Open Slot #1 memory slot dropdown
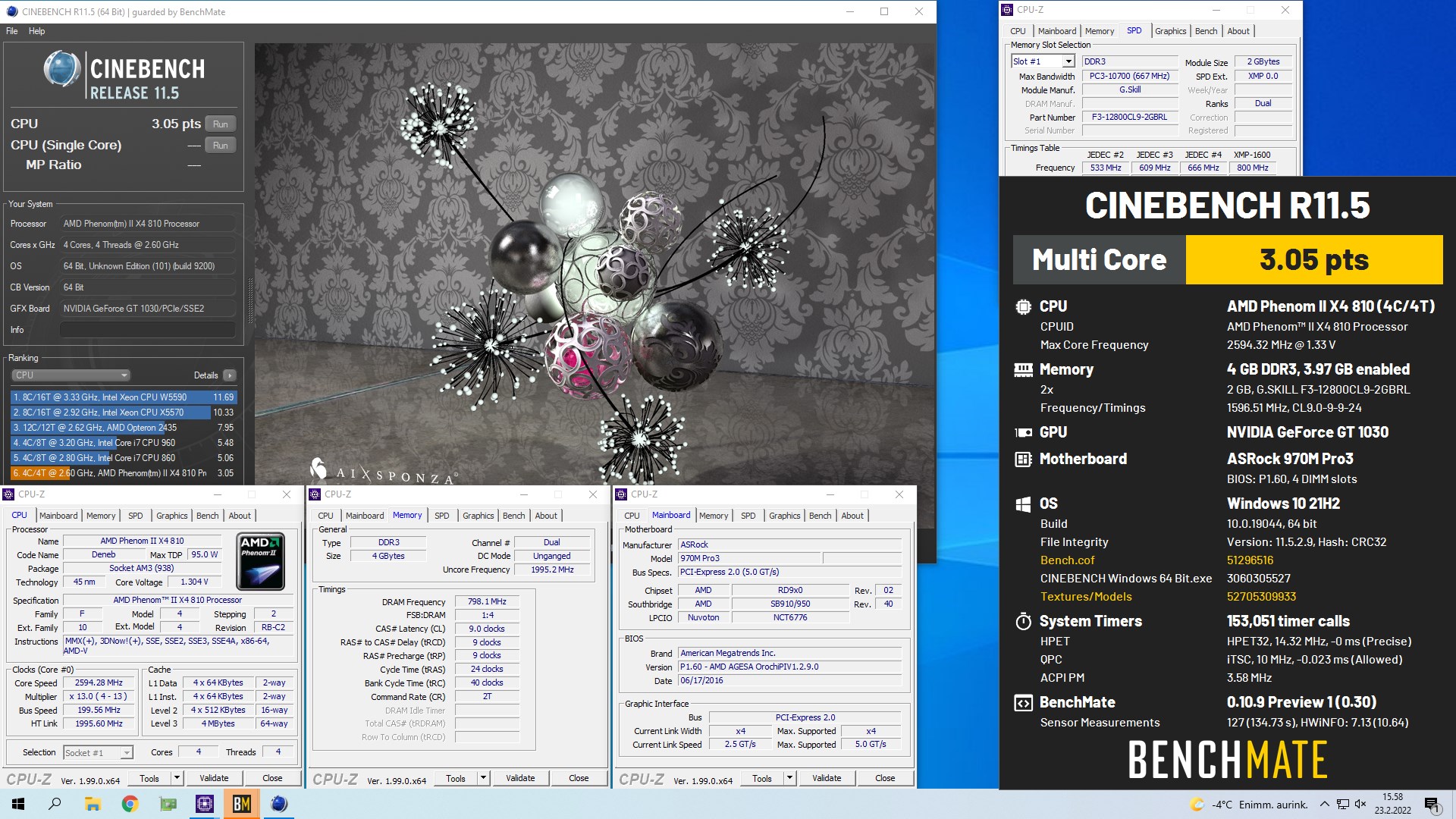The image size is (1456, 819). click(1043, 61)
